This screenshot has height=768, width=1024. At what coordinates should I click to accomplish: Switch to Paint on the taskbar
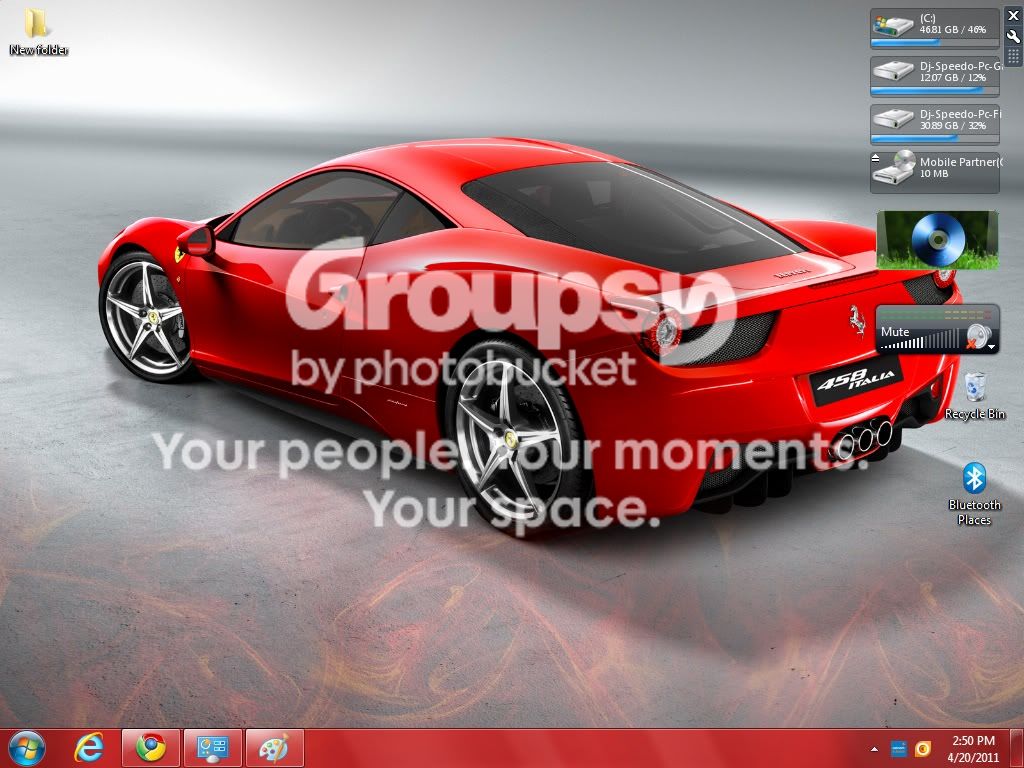[274, 748]
